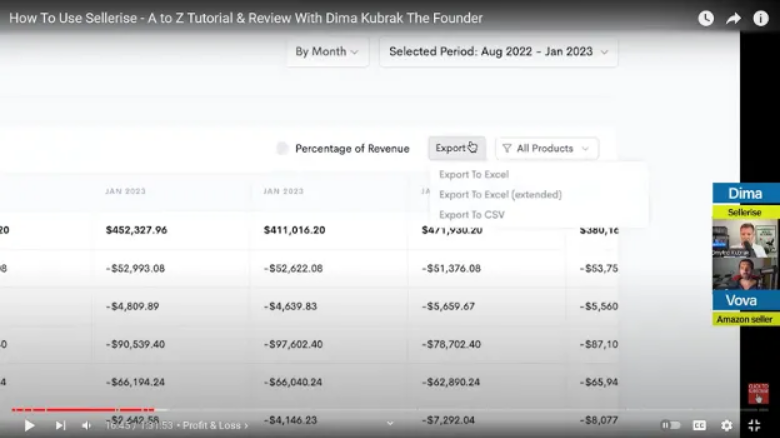The width and height of the screenshot is (780, 438).
Task: Click the -$66,194.24 cell
Action: 135,382
